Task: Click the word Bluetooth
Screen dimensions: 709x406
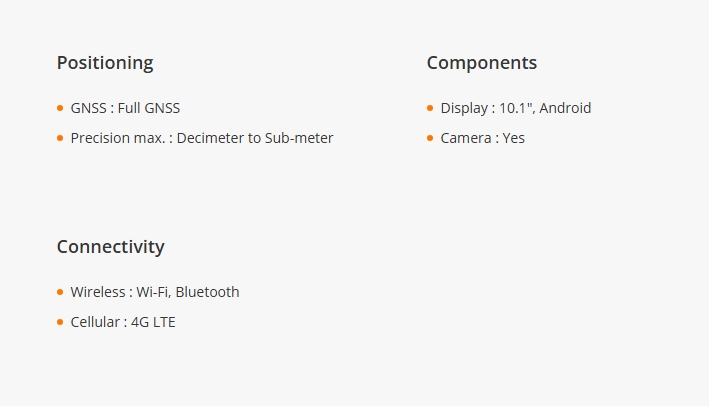Action: click(x=207, y=292)
